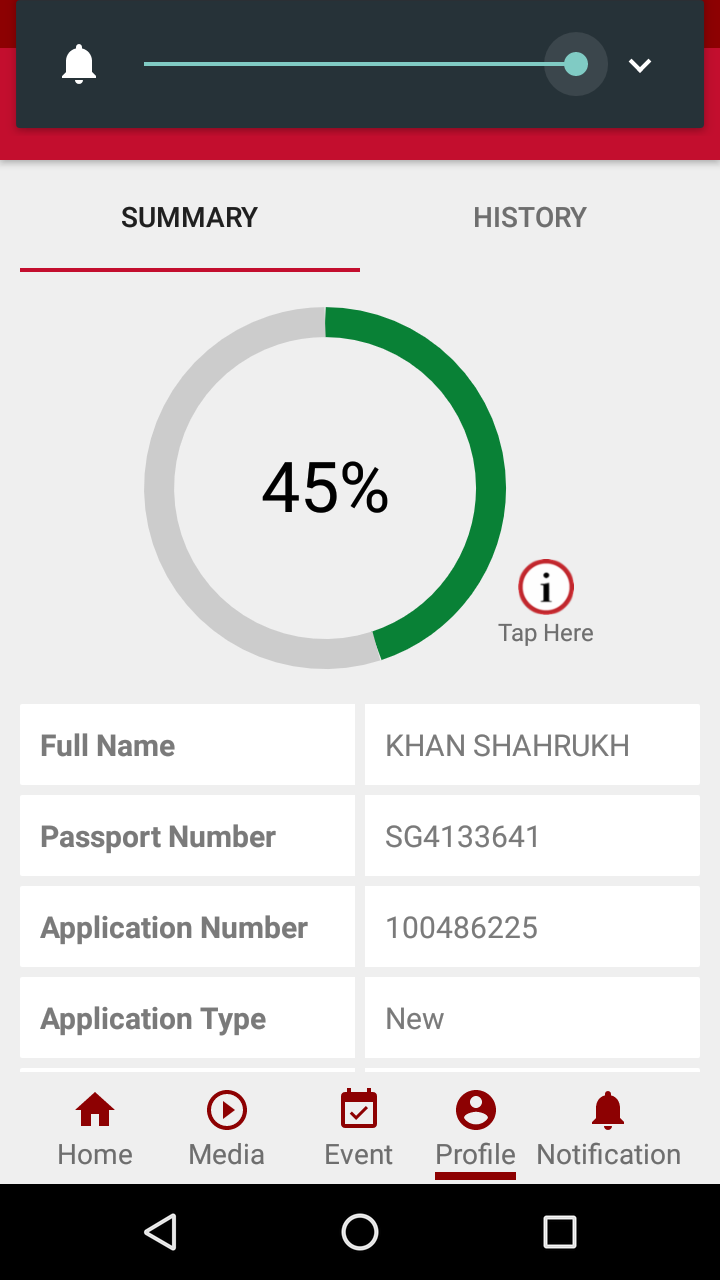The width and height of the screenshot is (720, 1280).
Task: Open the Home icon in bottom bar
Action: (x=95, y=1110)
